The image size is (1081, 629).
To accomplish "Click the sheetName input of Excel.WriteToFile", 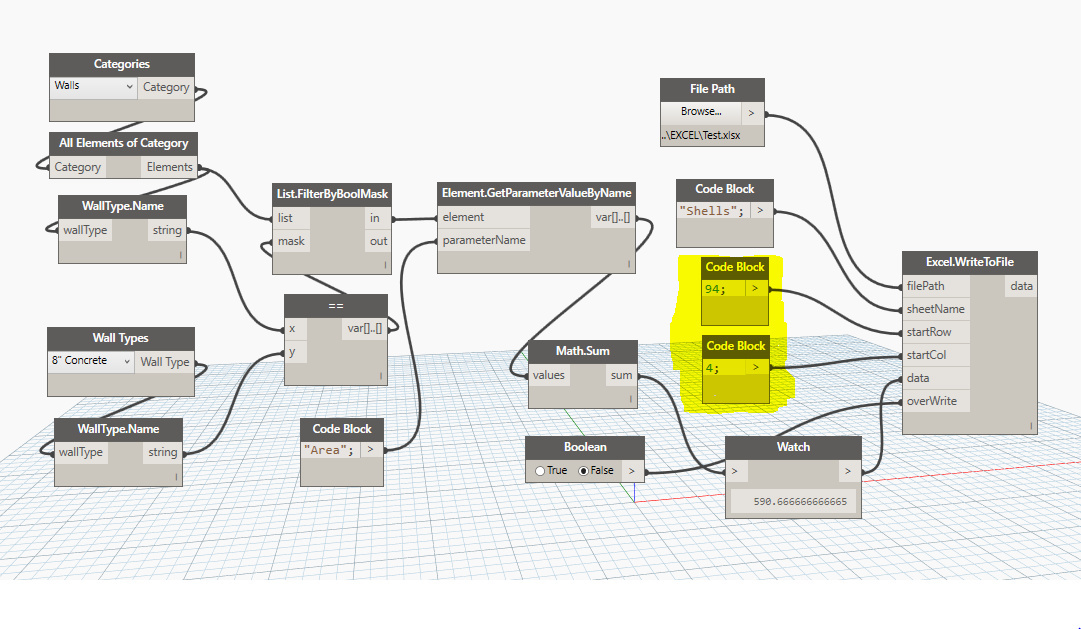I will coord(936,309).
